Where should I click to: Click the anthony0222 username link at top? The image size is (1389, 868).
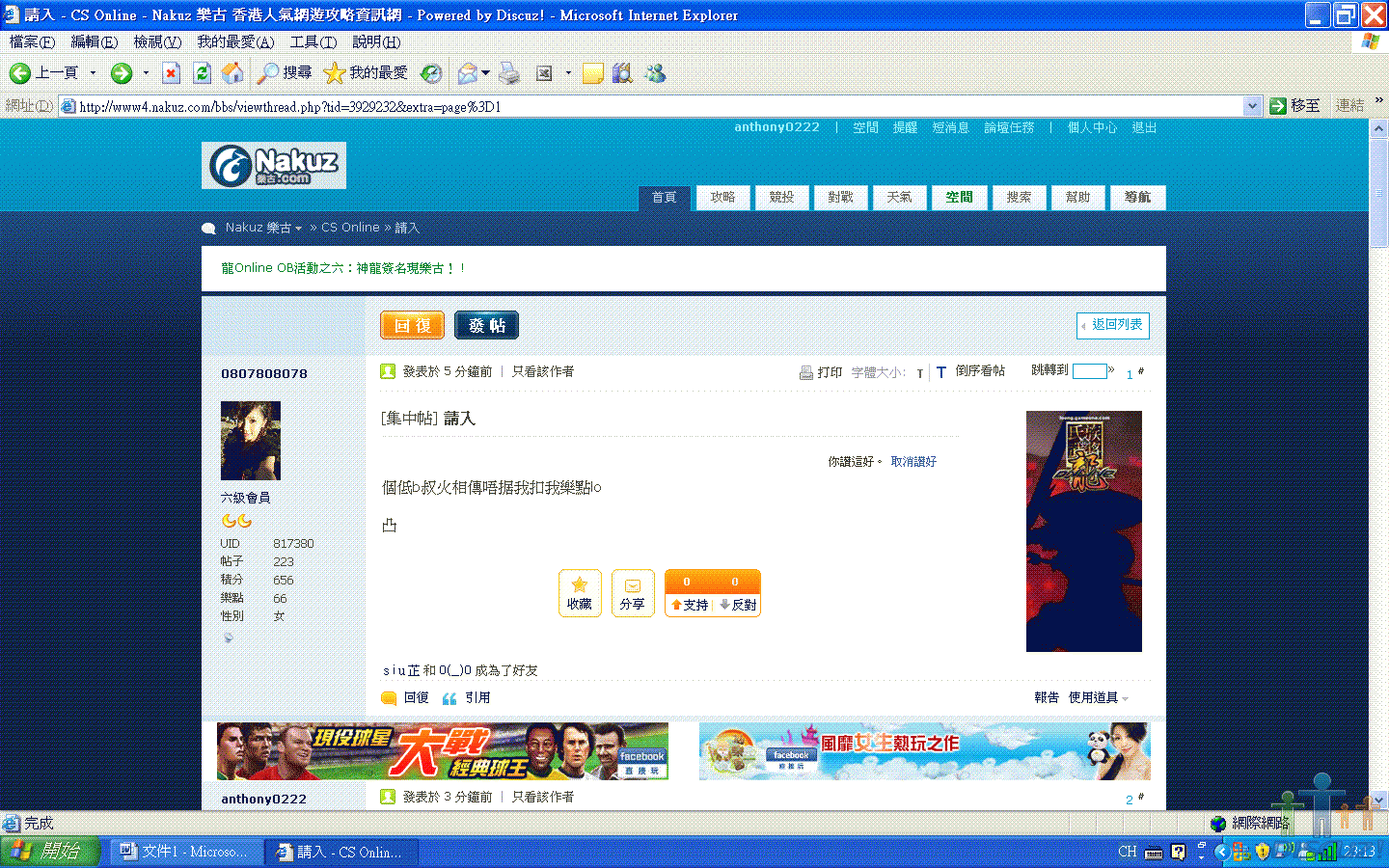point(777,127)
